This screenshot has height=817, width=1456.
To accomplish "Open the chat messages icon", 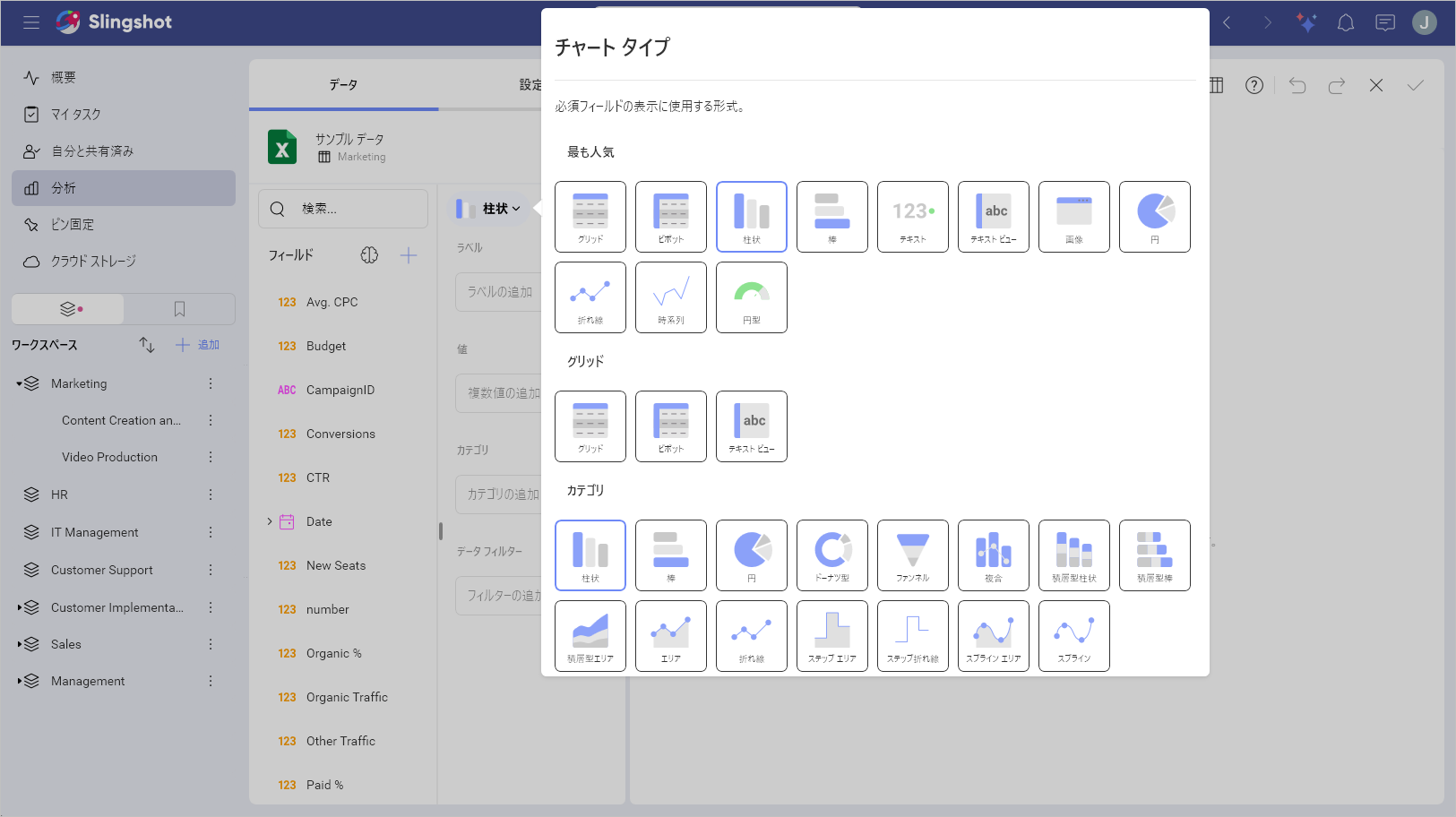I will (1385, 22).
